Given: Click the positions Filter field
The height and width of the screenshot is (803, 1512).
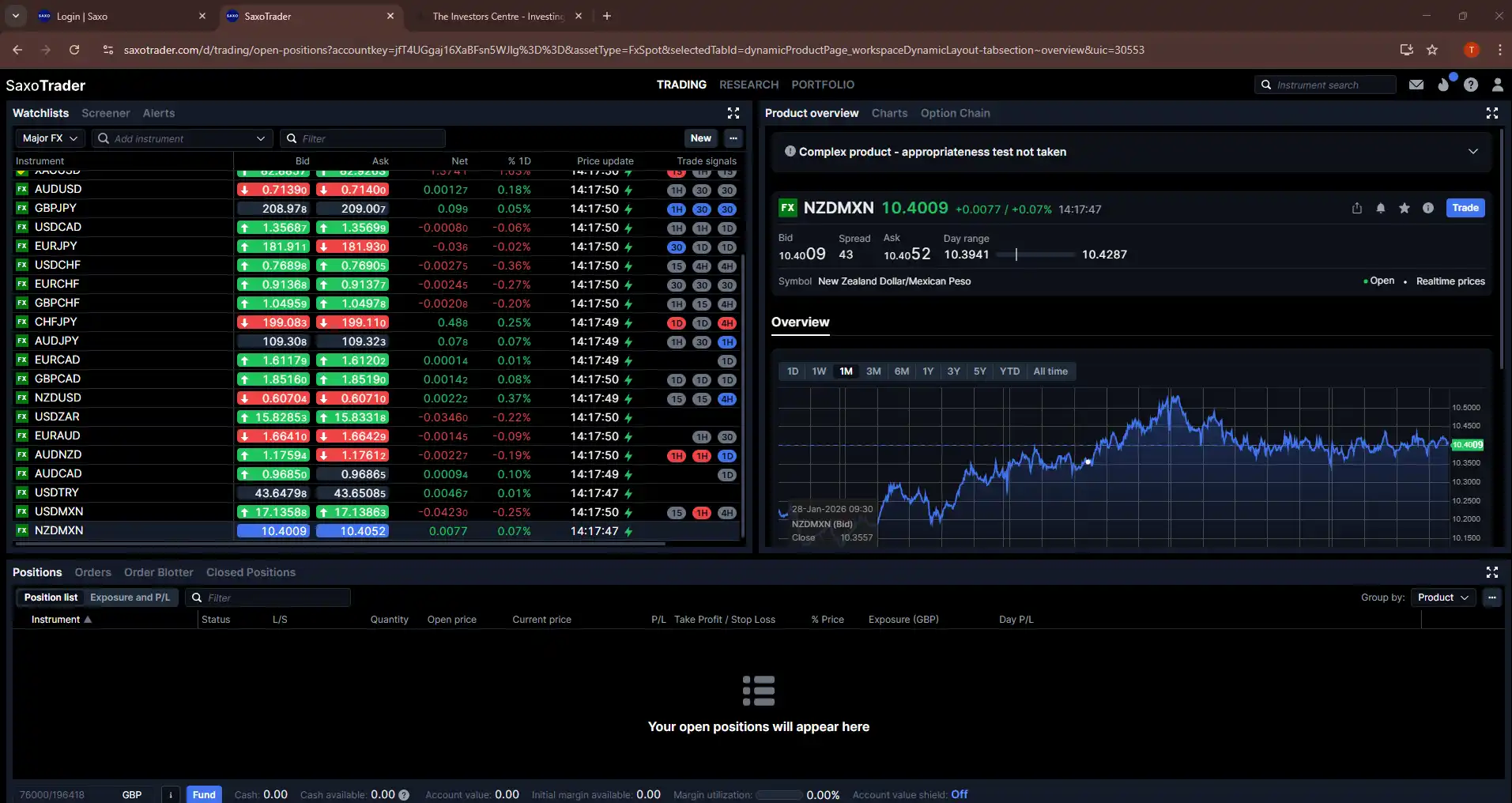Looking at the screenshot, I should click(268, 598).
